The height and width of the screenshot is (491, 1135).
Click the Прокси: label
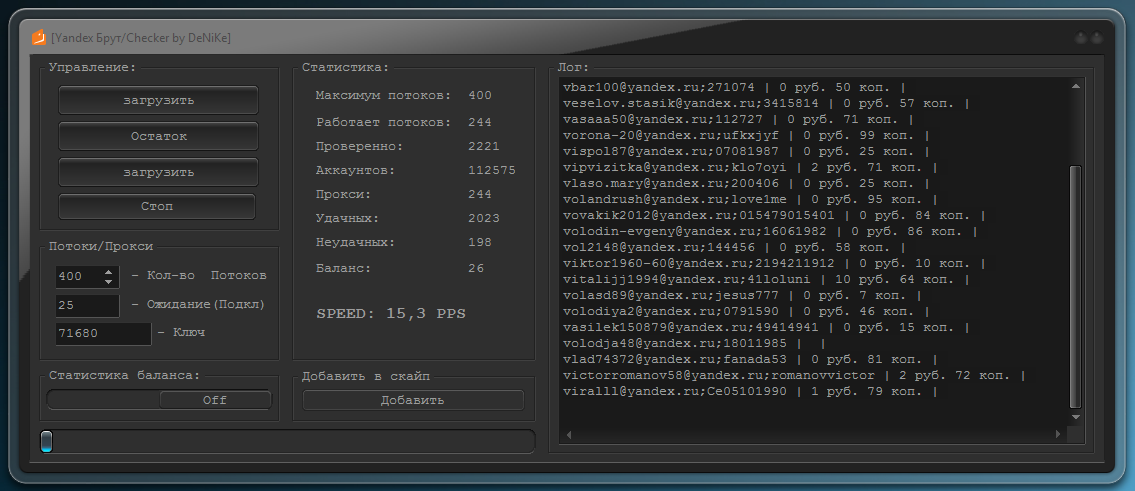pyautogui.click(x=343, y=194)
